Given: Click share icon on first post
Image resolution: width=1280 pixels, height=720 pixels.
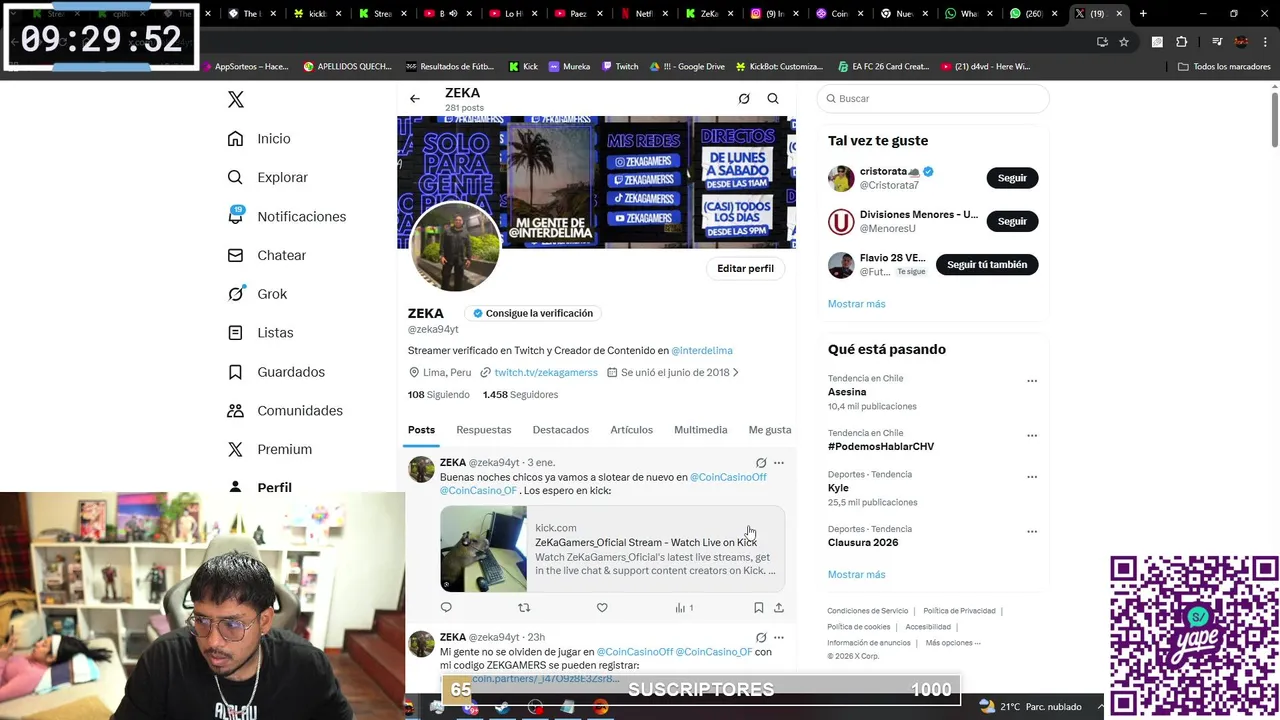Looking at the screenshot, I should [x=779, y=607].
